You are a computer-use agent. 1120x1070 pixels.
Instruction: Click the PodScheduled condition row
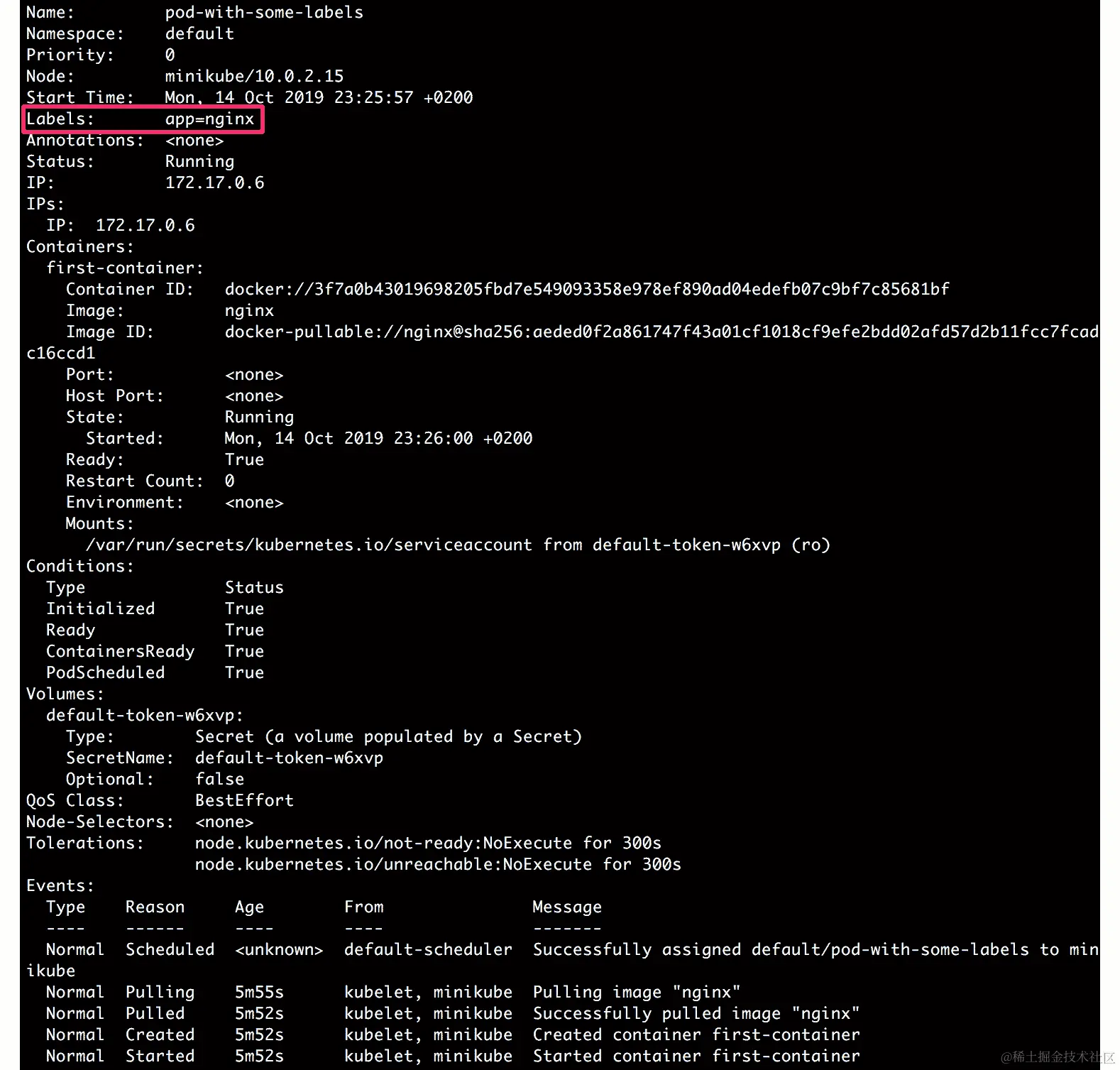[155, 672]
